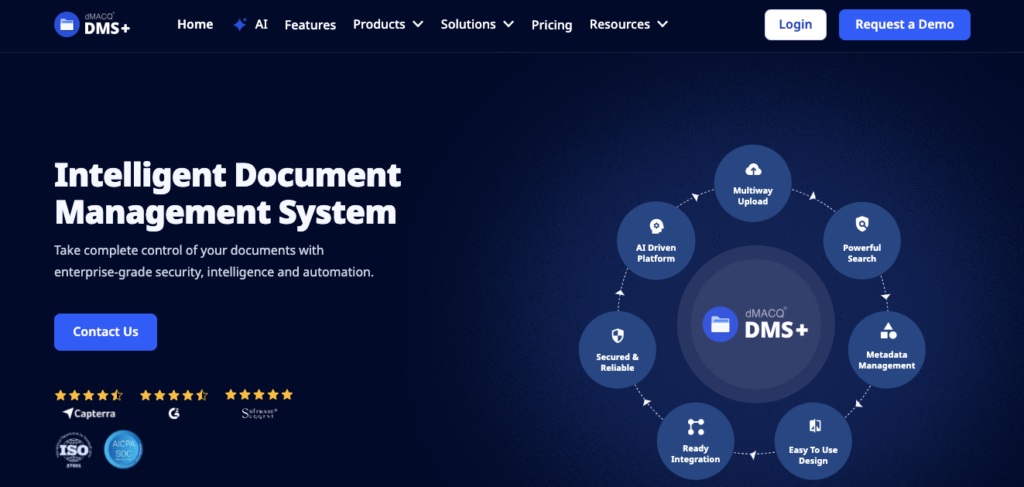Click the Secured & Reliable label
The height and width of the screenshot is (487, 1024).
(617, 362)
